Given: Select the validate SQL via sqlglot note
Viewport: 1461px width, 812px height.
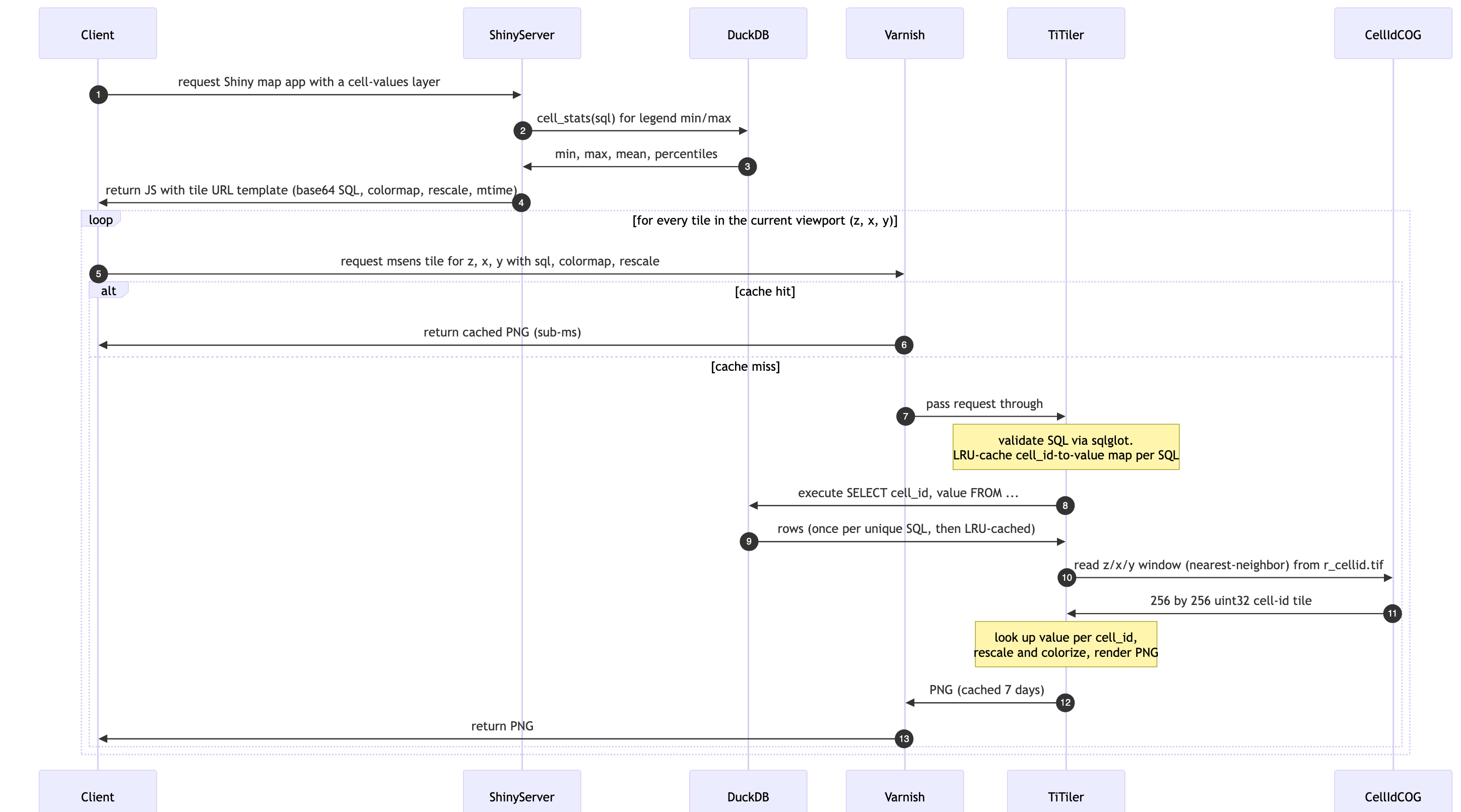Looking at the screenshot, I should pyautogui.click(x=1066, y=447).
